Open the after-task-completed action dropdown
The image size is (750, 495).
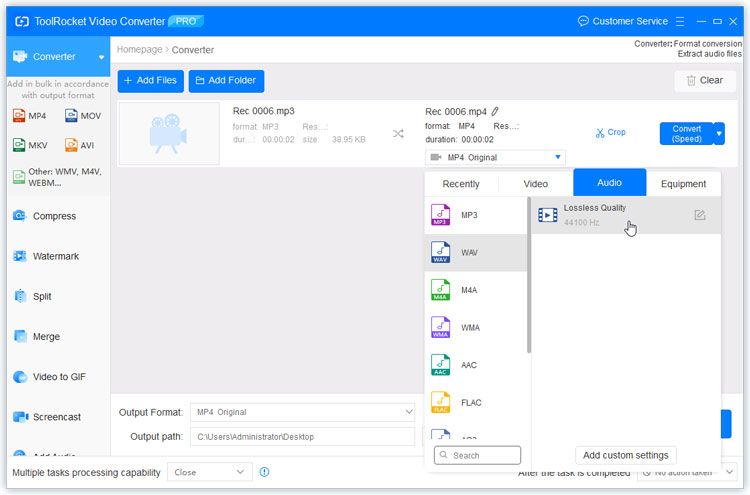pos(686,472)
